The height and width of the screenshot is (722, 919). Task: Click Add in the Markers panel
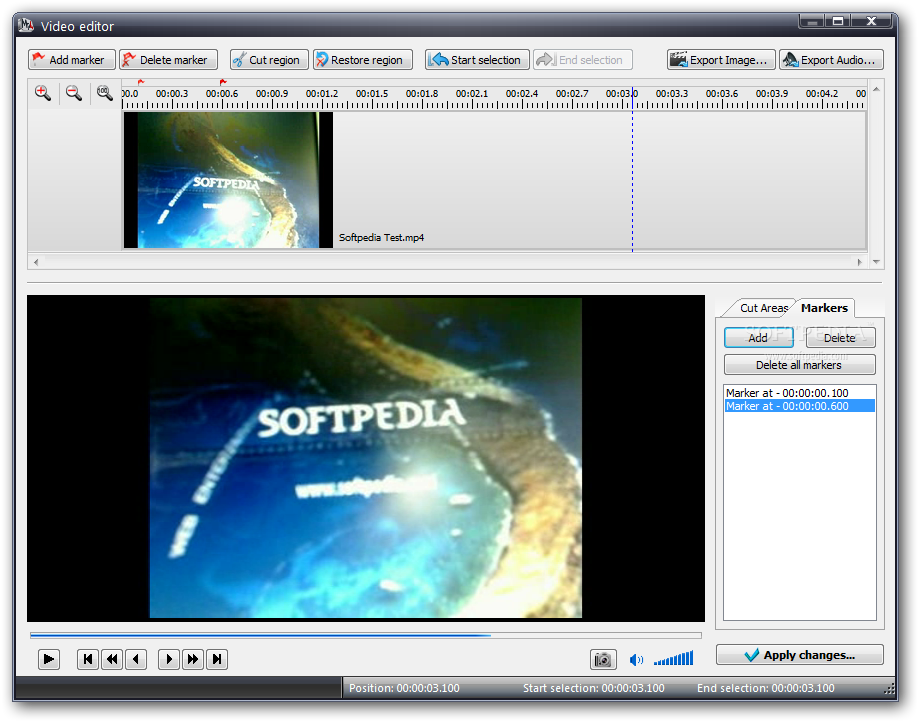pos(758,338)
